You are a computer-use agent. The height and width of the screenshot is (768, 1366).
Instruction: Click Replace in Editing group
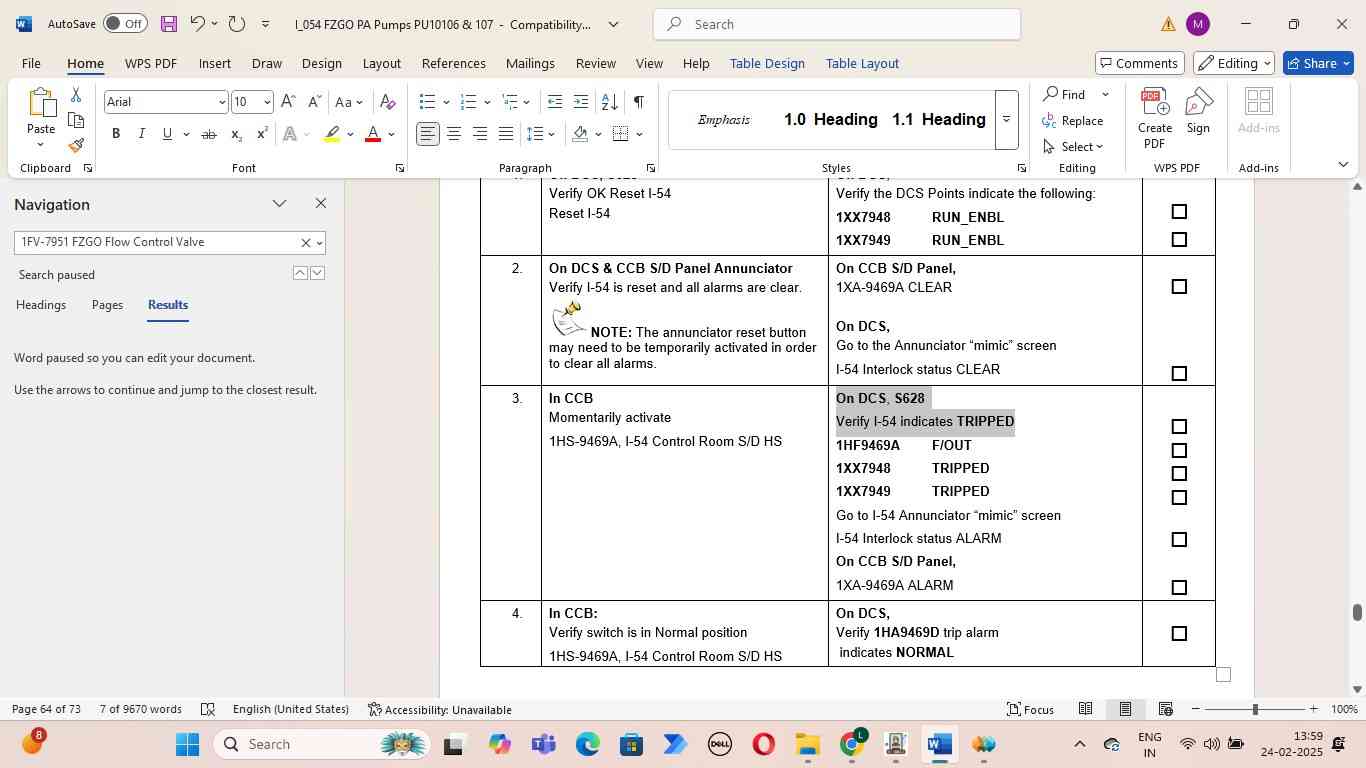point(1073,121)
